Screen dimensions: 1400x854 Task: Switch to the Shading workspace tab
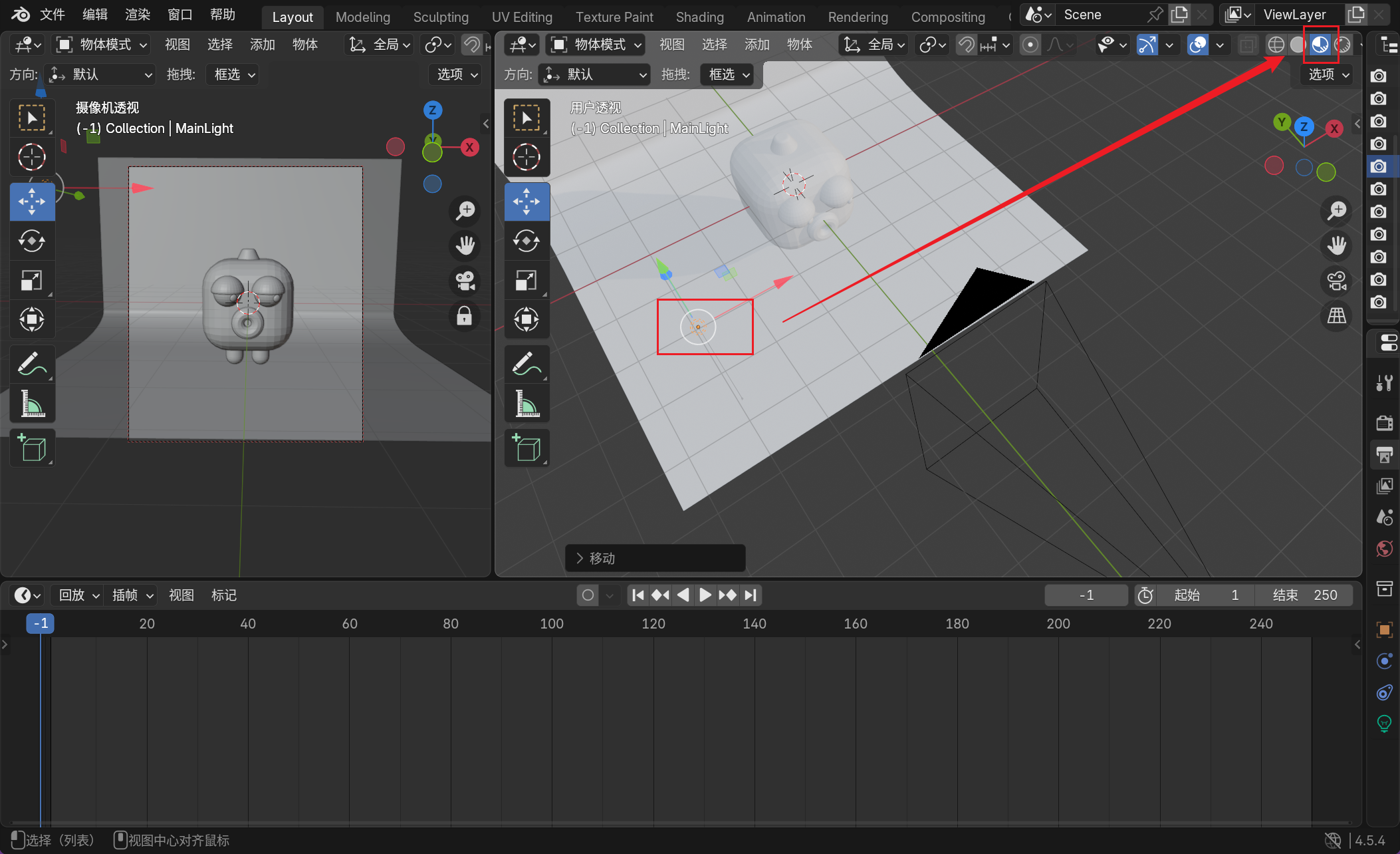[699, 17]
